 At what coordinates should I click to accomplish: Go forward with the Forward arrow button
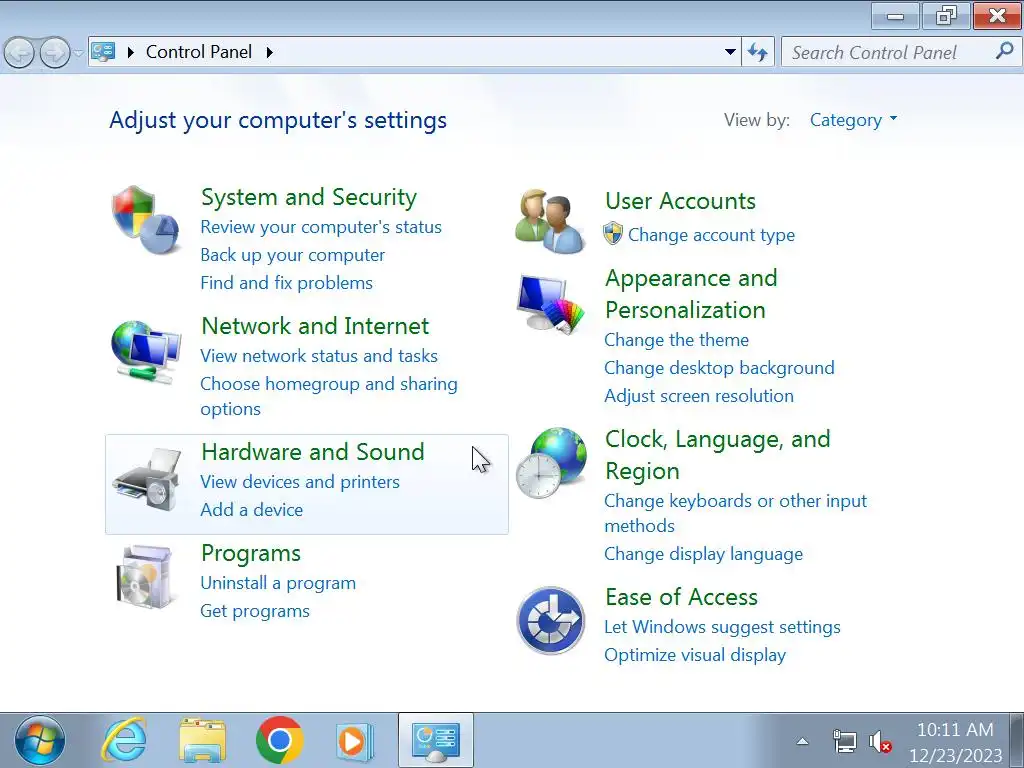click(x=55, y=52)
